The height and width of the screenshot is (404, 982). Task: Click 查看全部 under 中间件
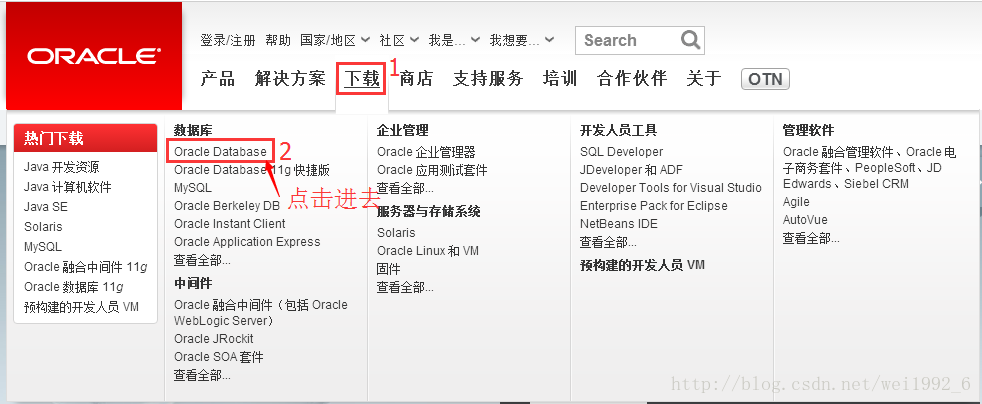(x=202, y=375)
